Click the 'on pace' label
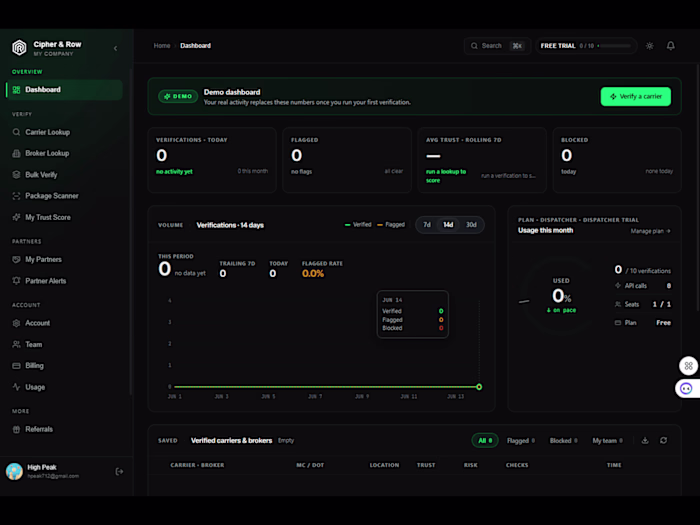The image size is (700, 525). pyautogui.click(x=562, y=310)
